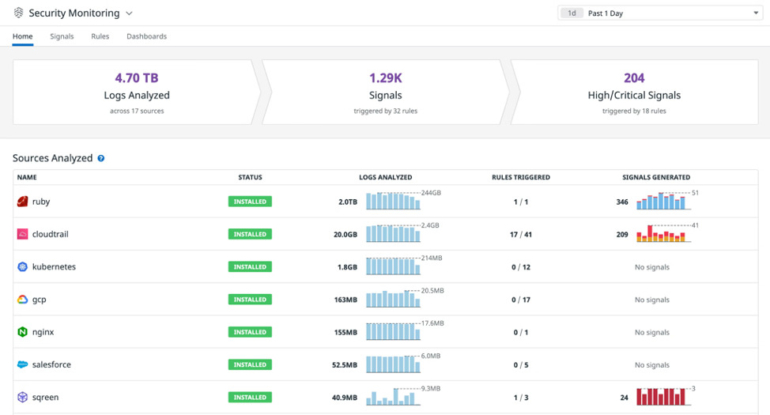The width and height of the screenshot is (770, 415).
Task: Click the sqreen source icon
Action: click(x=22, y=397)
